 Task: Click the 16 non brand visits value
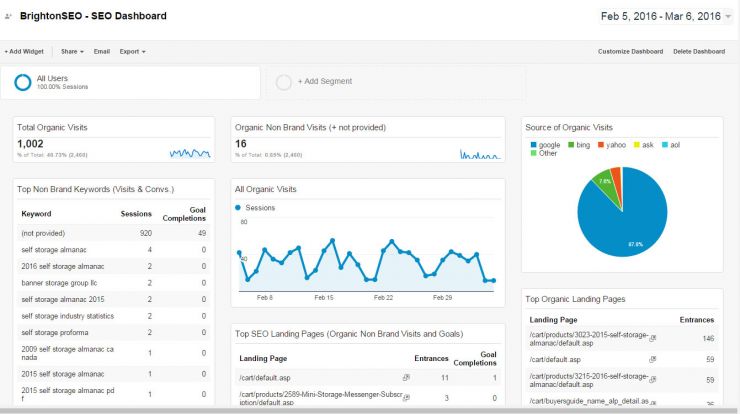click(241, 144)
